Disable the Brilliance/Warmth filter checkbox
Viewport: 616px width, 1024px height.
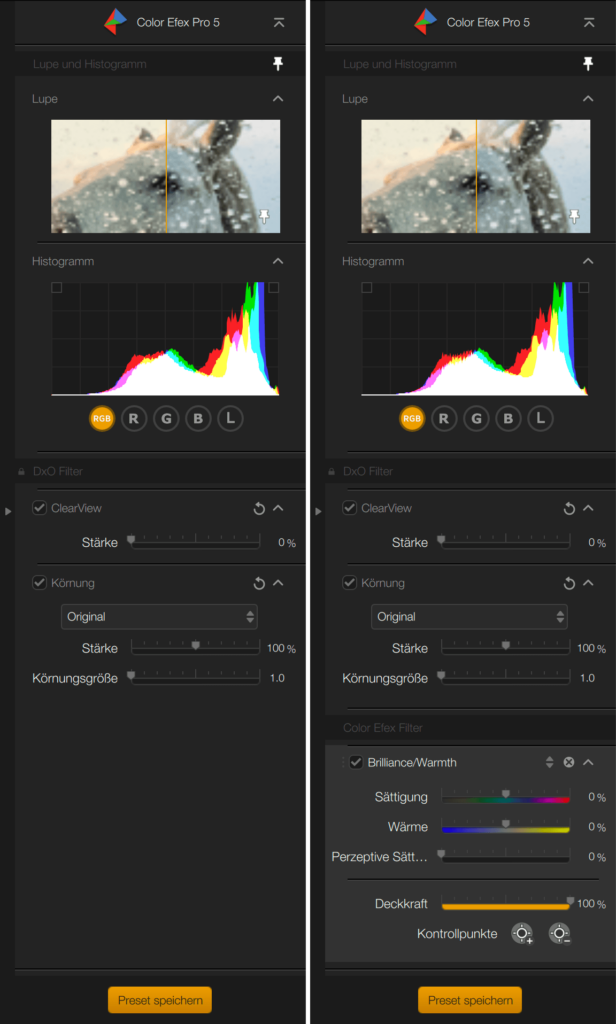click(x=356, y=762)
